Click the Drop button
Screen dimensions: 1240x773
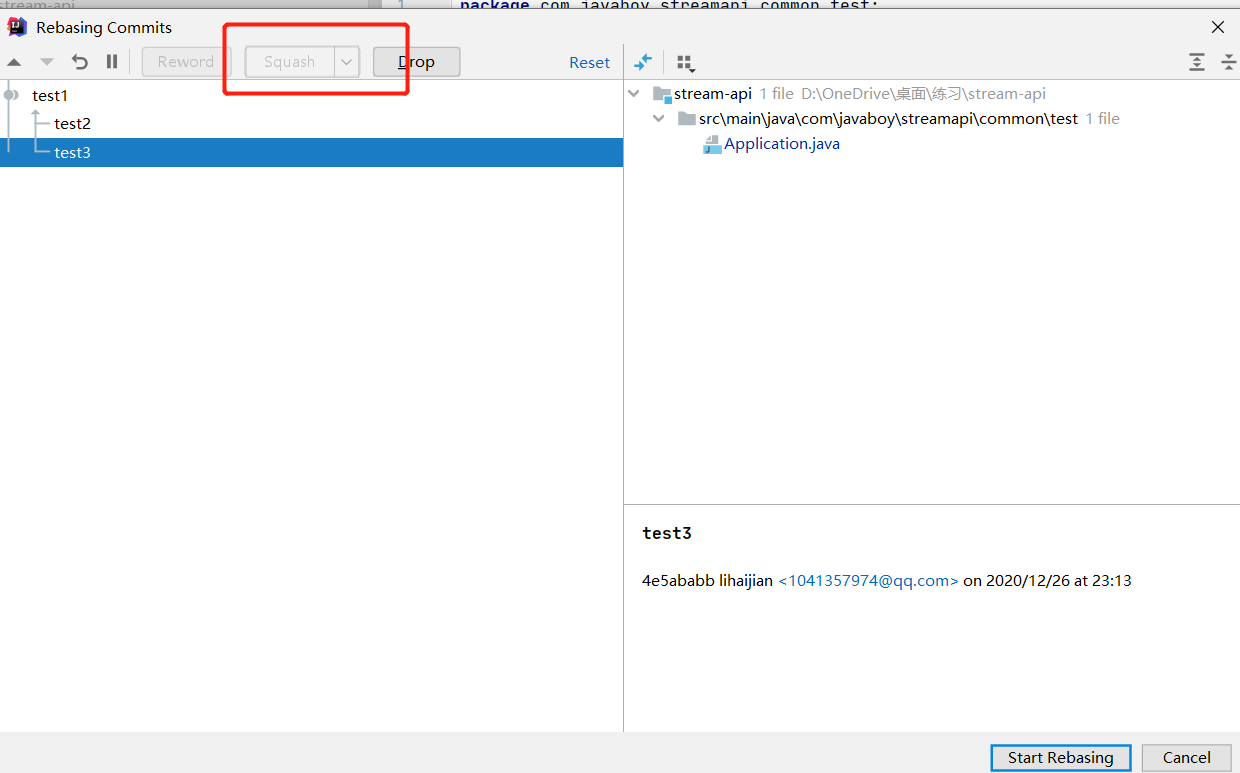pos(417,62)
